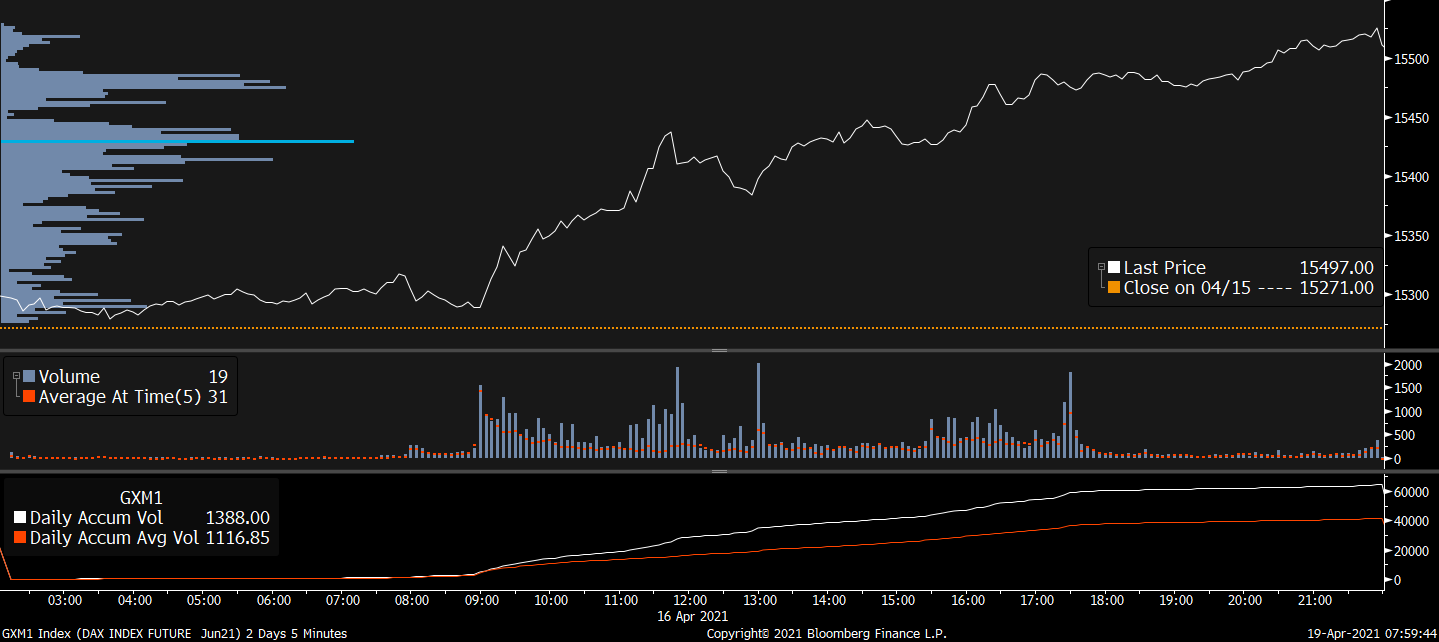Click the GXM1 Index chart title text
Viewport: 1439px width, 642px height.
pyautogui.click(x=175, y=633)
